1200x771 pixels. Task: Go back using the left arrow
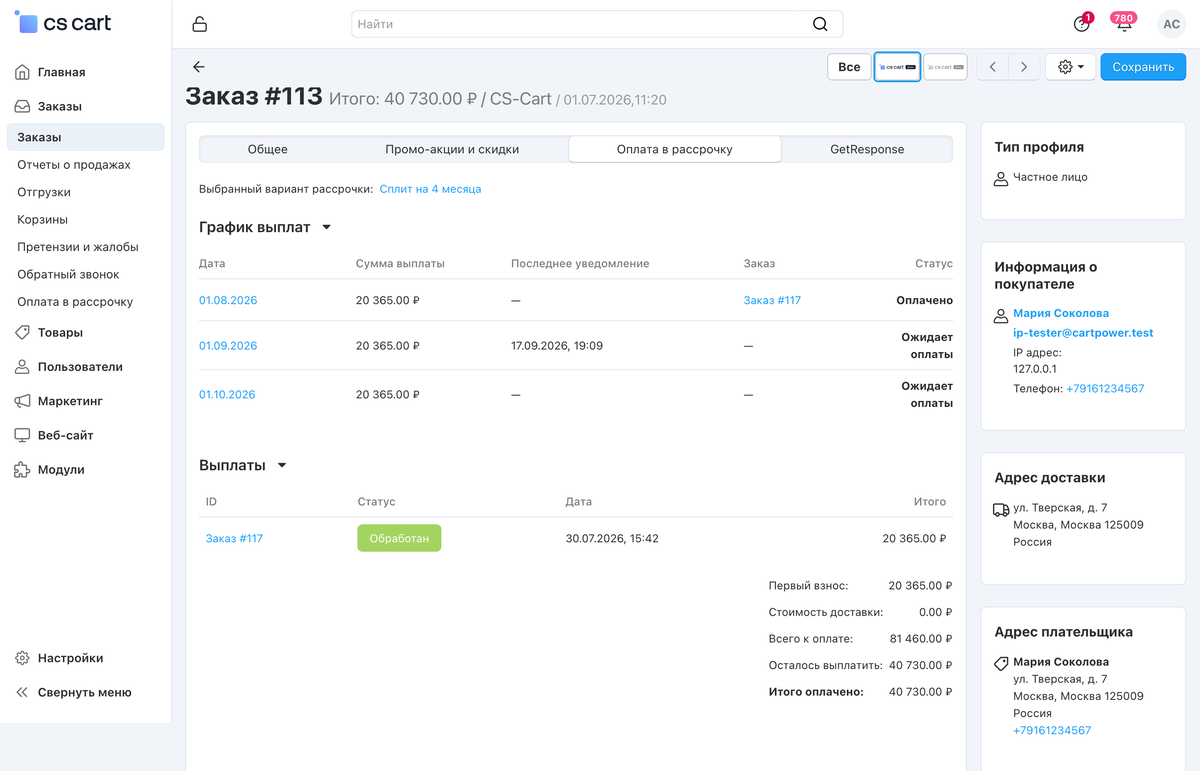click(x=199, y=67)
